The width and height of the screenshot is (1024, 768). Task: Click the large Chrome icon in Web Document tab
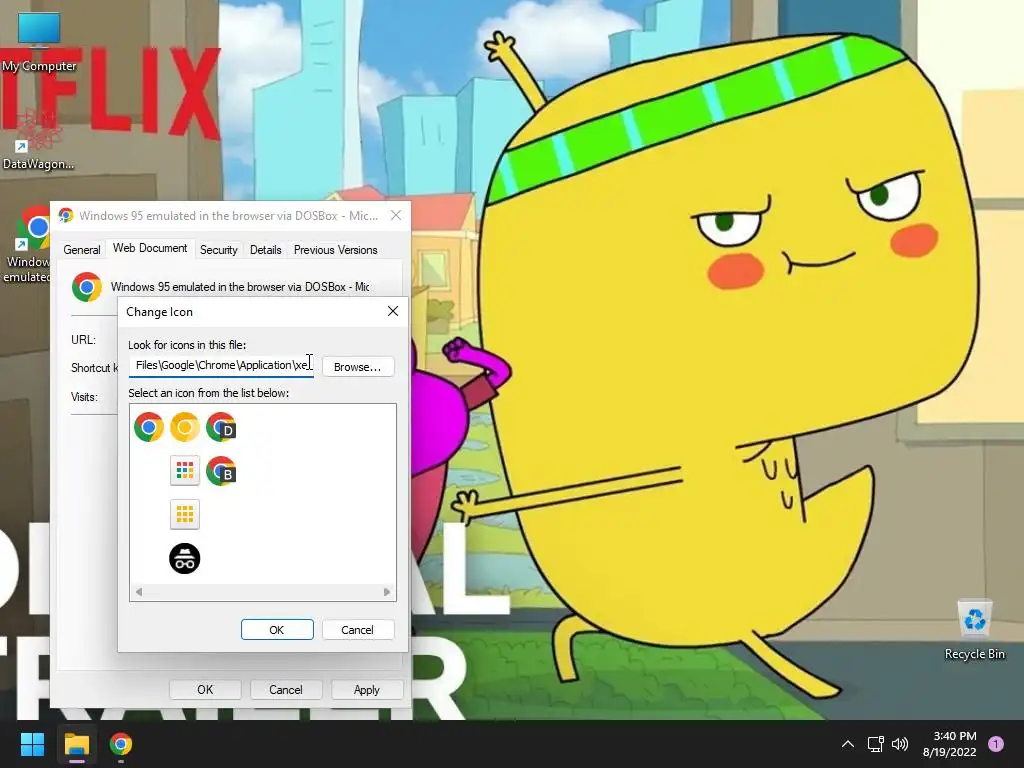click(87, 287)
